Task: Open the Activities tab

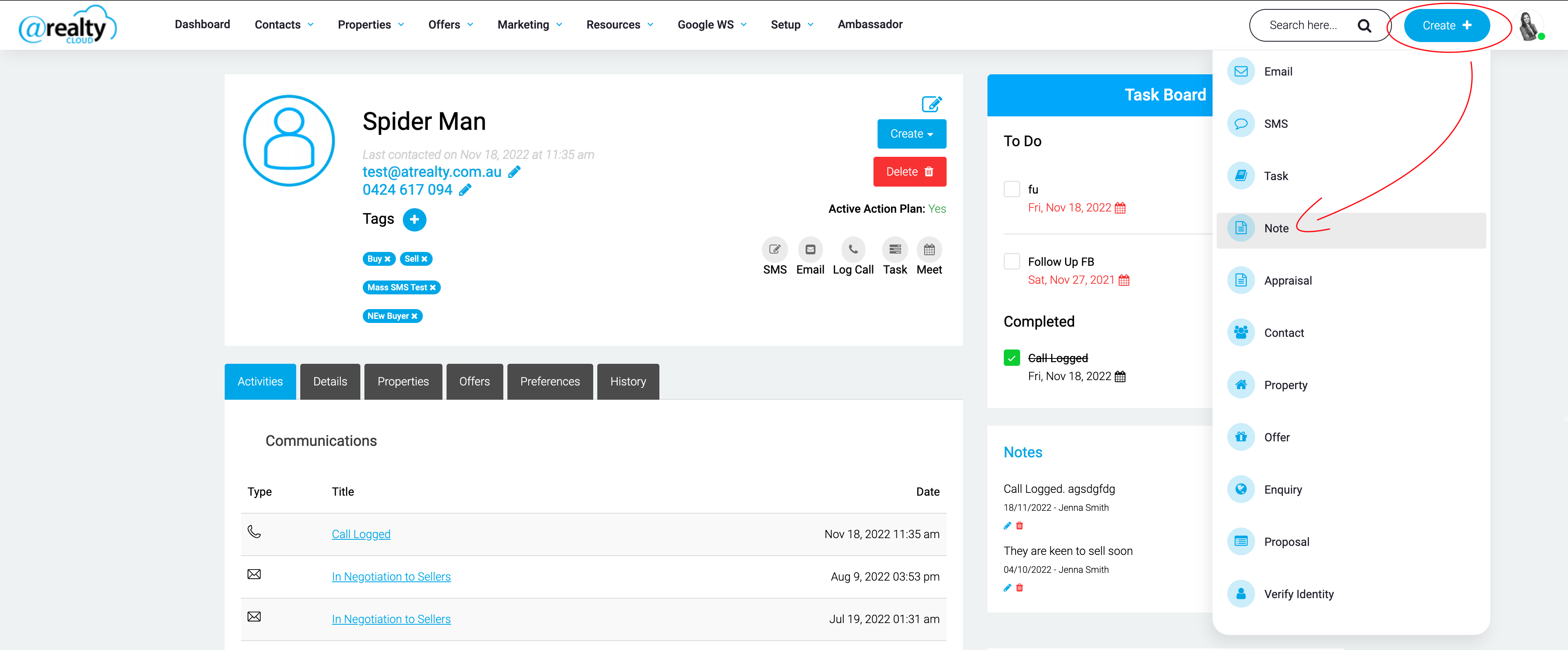Action: (x=260, y=382)
